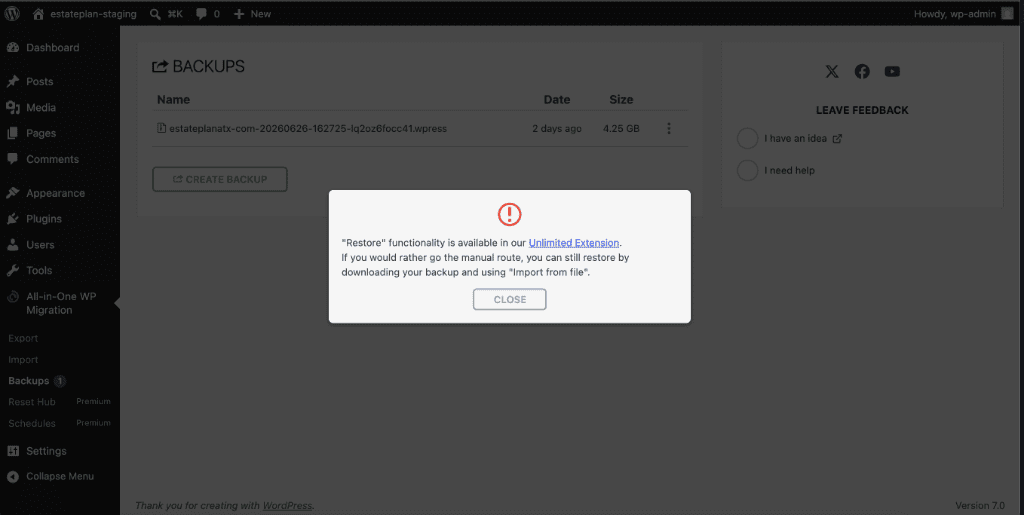Select the 'I have an idea' radio
This screenshot has width=1024, height=515.
[747, 138]
